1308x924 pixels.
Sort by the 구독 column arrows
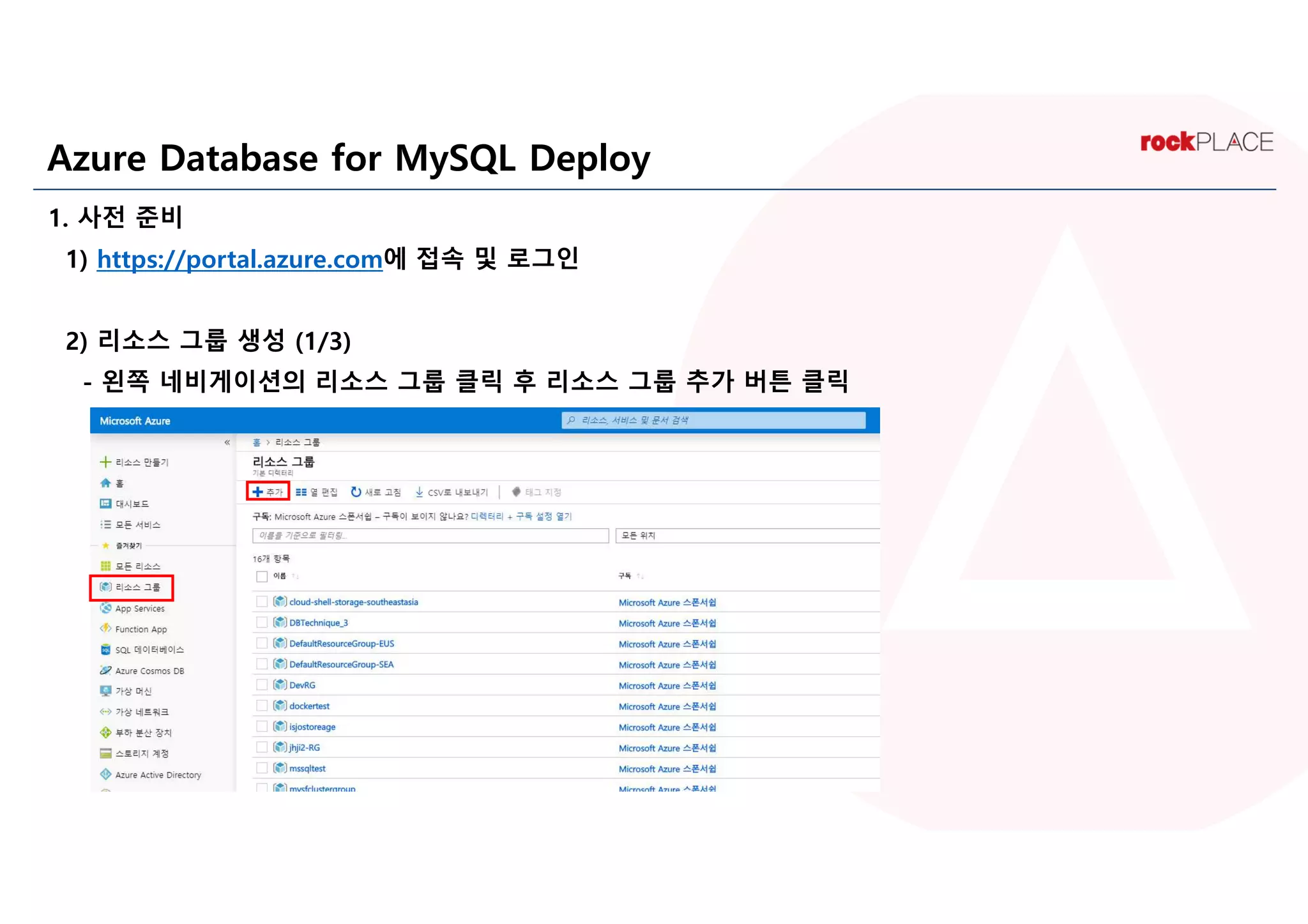(x=640, y=576)
